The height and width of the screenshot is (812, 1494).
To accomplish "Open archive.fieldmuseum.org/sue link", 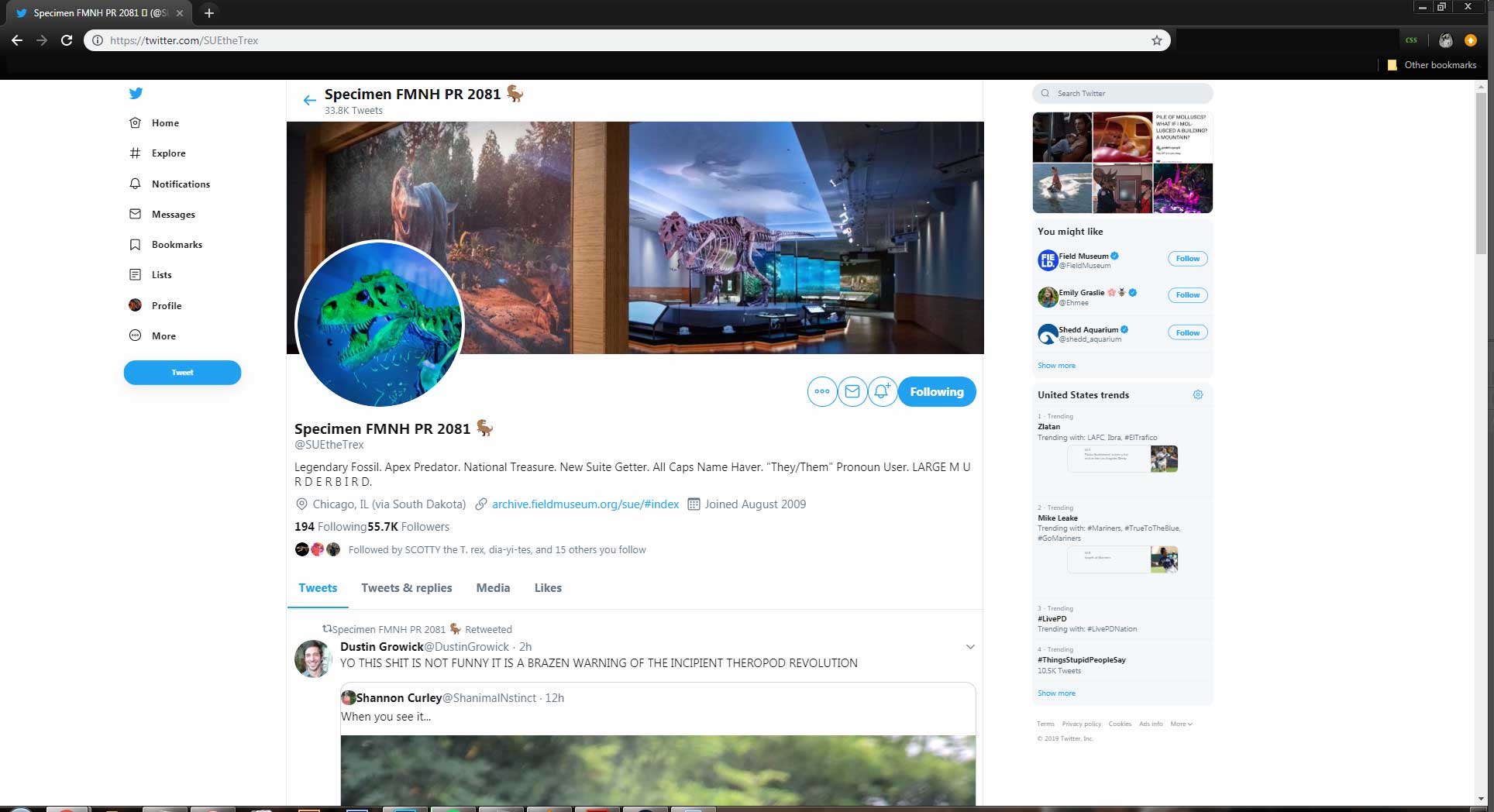I will pyautogui.click(x=585, y=504).
